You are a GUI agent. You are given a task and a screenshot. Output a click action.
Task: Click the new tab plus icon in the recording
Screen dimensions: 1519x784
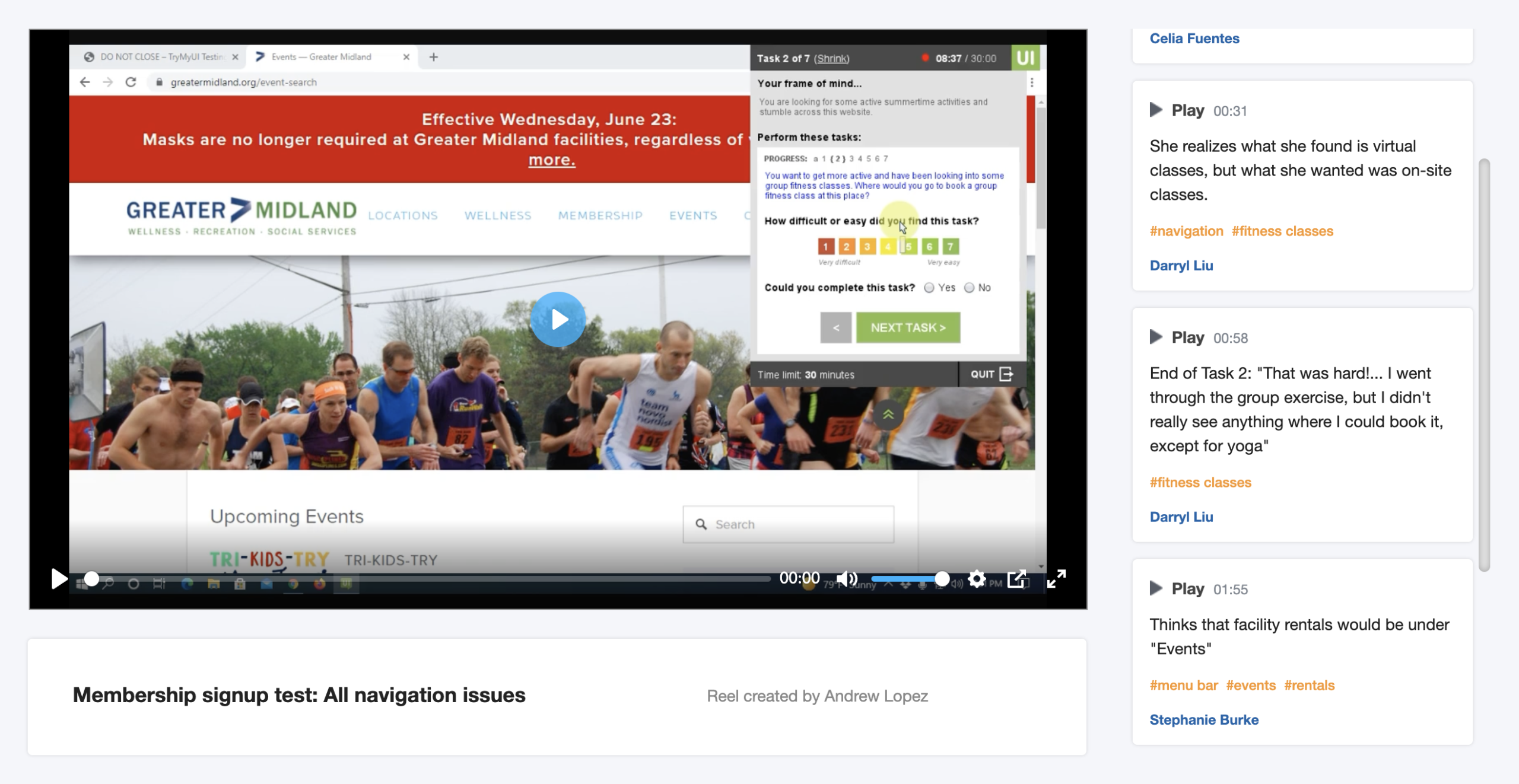pos(434,57)
